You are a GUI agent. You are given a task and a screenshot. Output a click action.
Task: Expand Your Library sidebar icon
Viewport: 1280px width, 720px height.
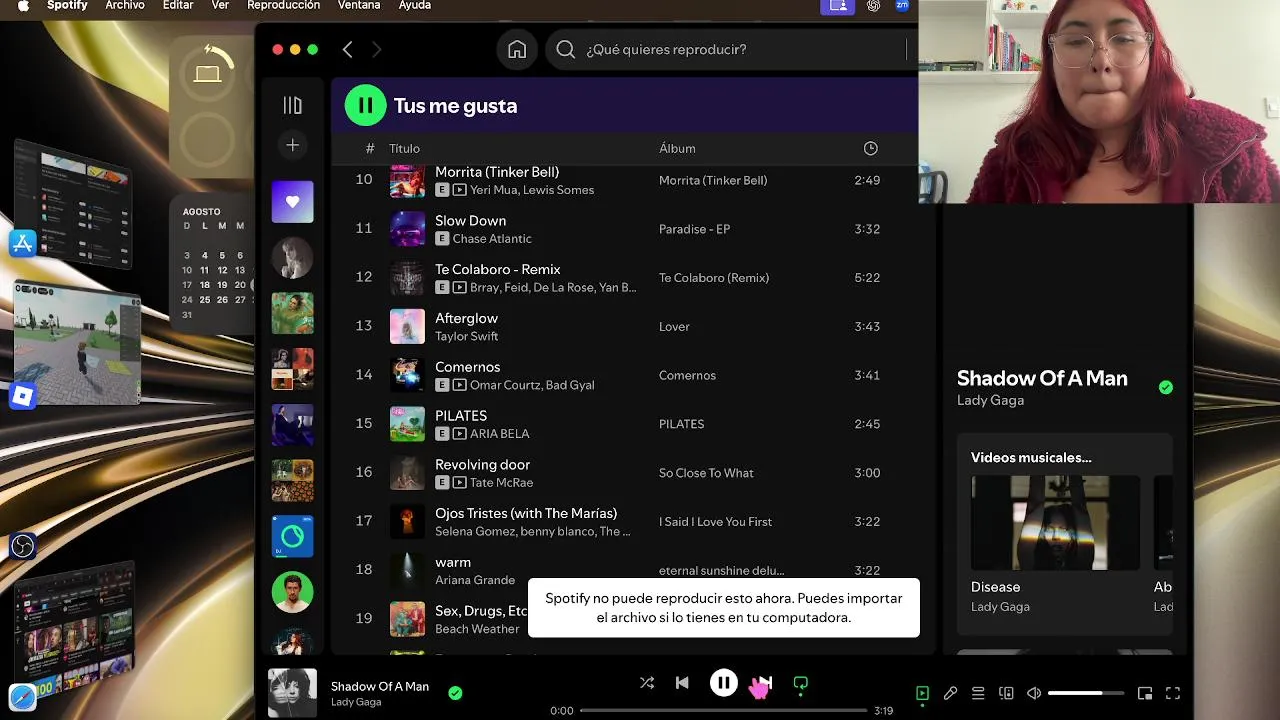(x=292, y=105)
